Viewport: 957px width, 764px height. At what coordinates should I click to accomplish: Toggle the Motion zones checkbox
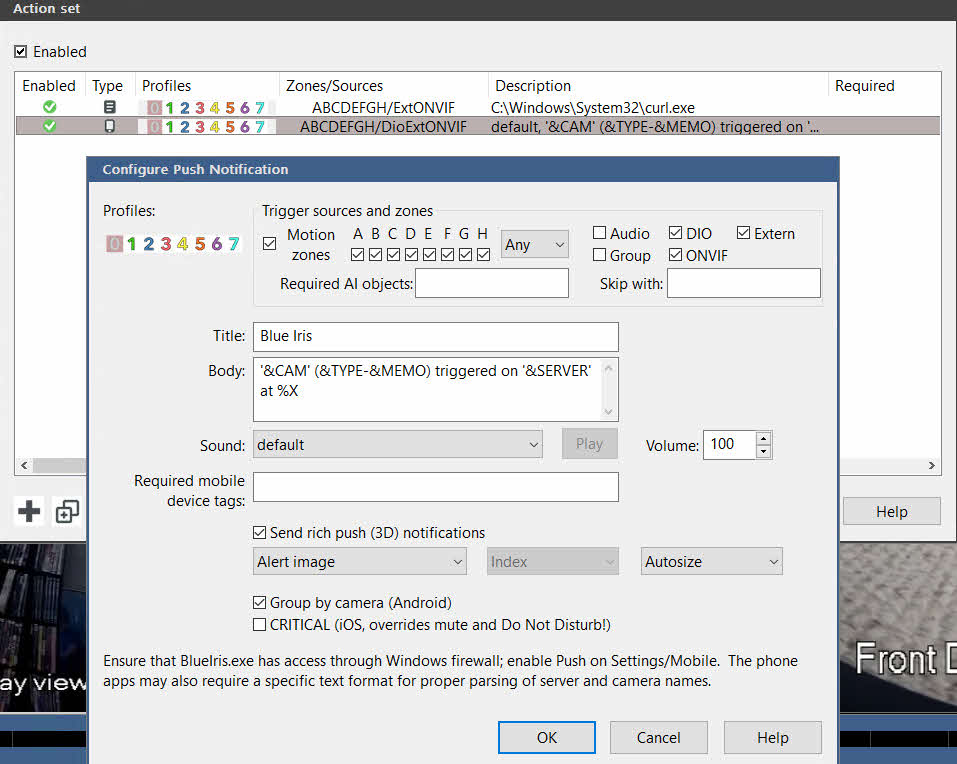point(269,244)
